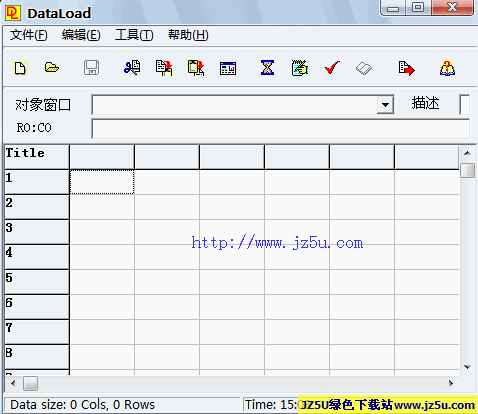Minimize the DataLoad window

point(393,8)
